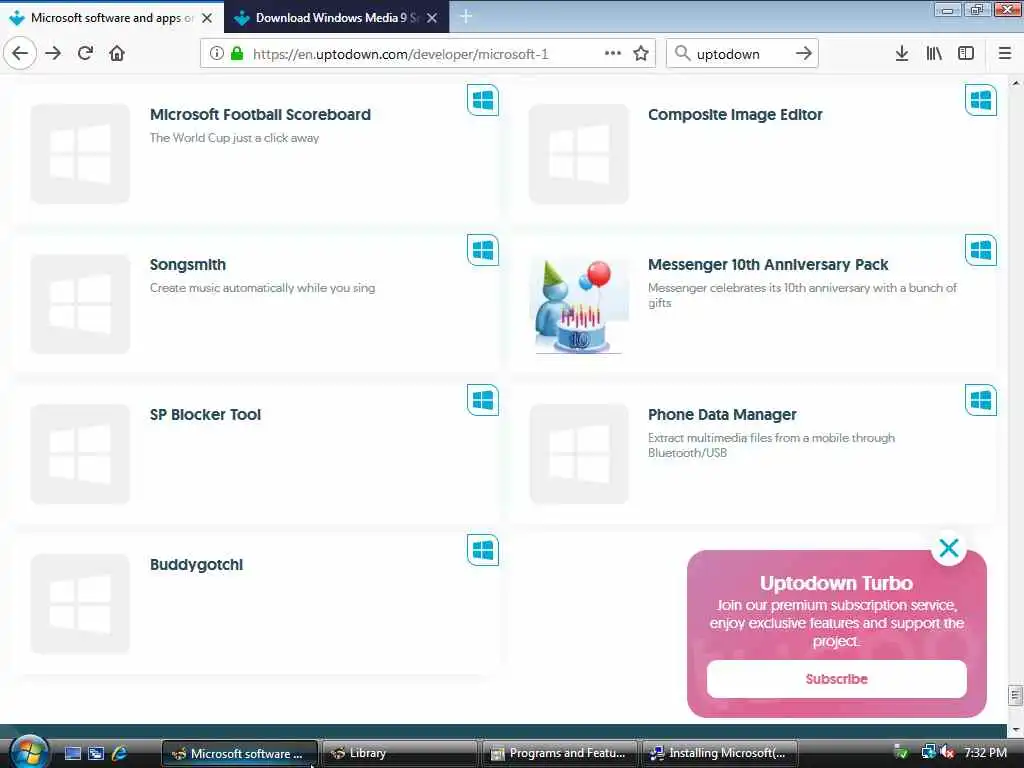This screenshot has width=1024, height=768.
Task: Bookmark this page with the star
Action: [x=641, y=54]
